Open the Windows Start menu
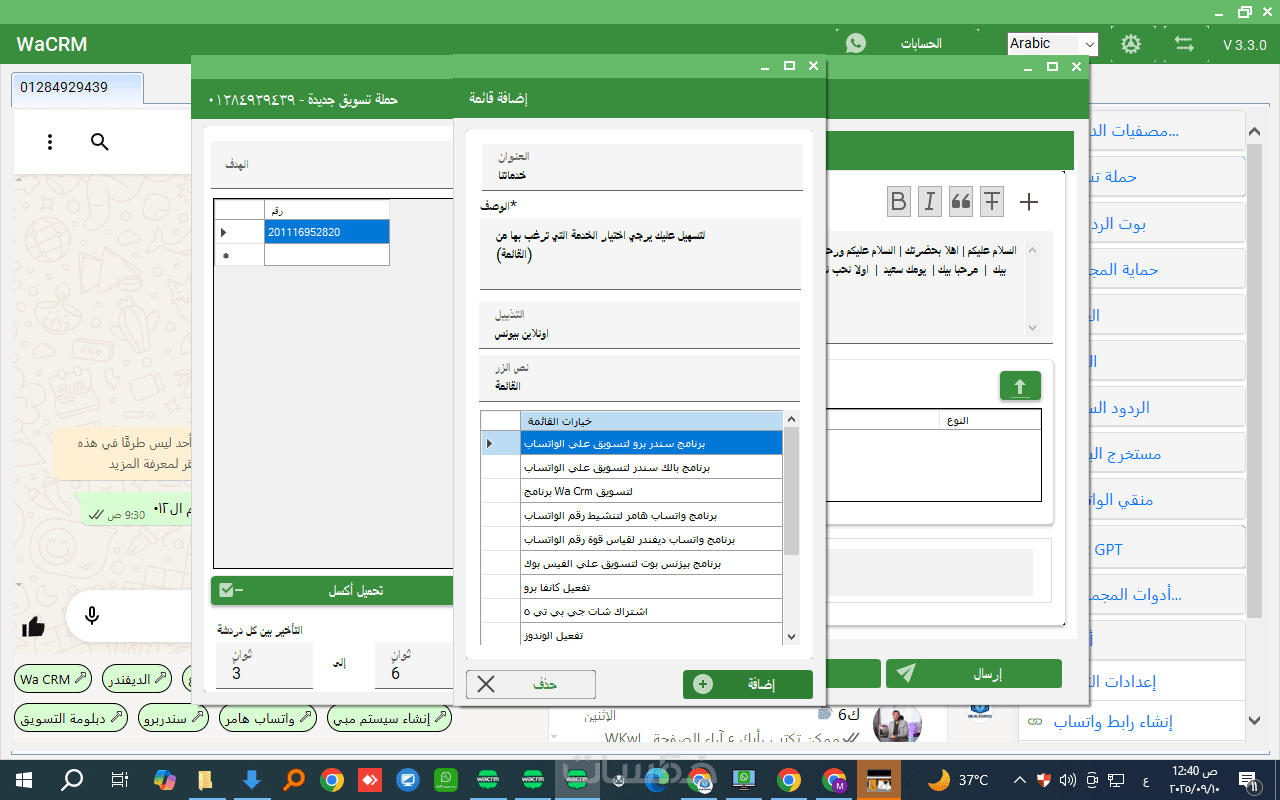The height and width of the screenshot is (800, 1280). click(23, 780)
